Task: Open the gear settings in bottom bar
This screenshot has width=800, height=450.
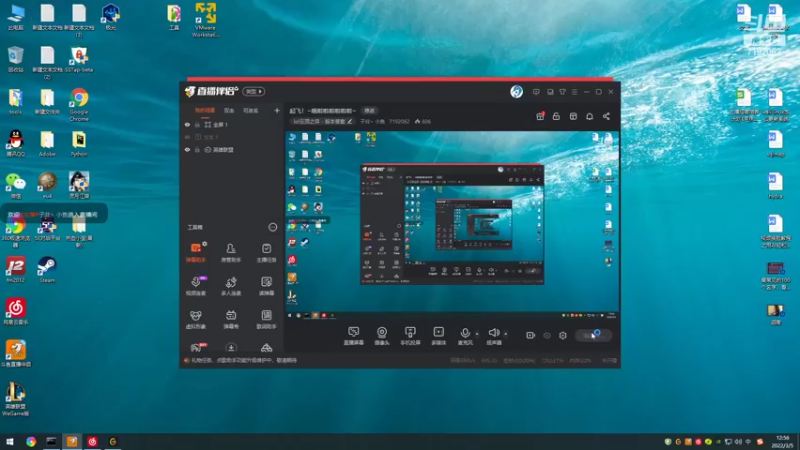Action: 563,335
